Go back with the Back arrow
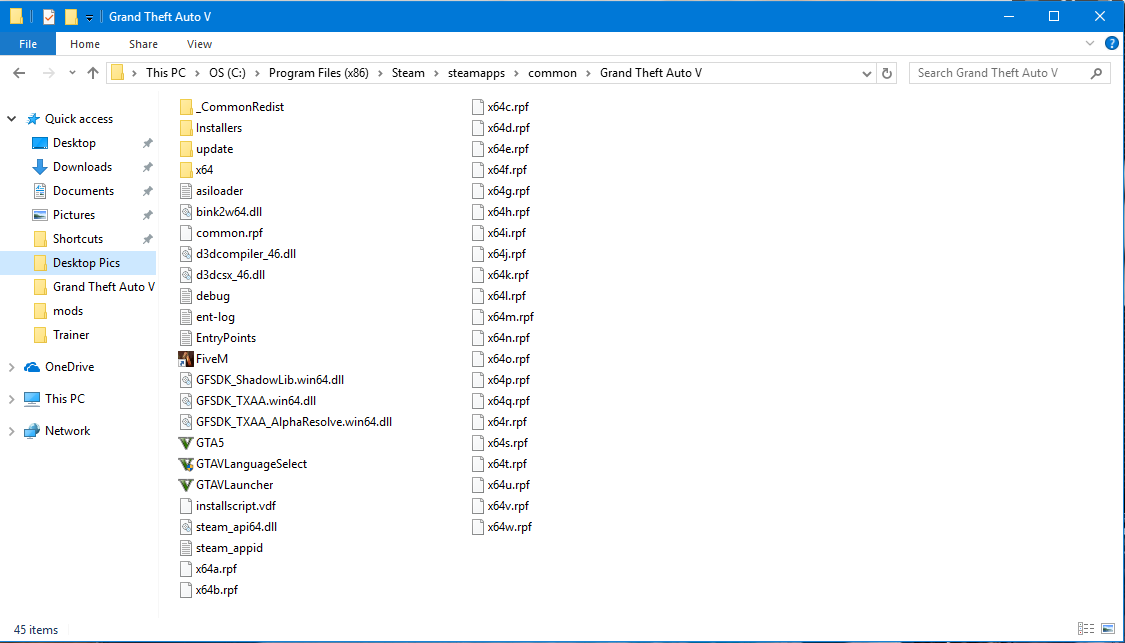Image resolution: width=1125 pixels, height=643 pixels. click(19, 73)
